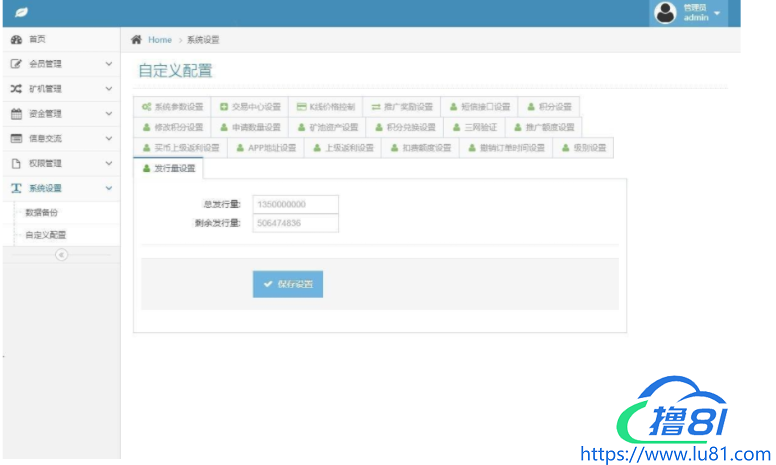Open the admin user dropdown arrow

click(x=717, y=13)
